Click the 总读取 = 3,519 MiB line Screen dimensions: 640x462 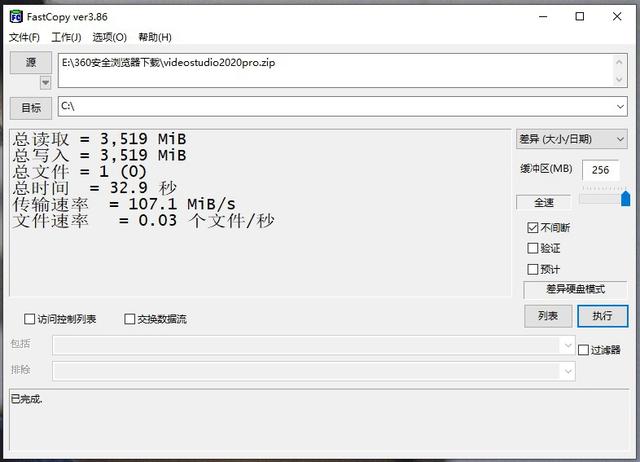coord(99,139)
